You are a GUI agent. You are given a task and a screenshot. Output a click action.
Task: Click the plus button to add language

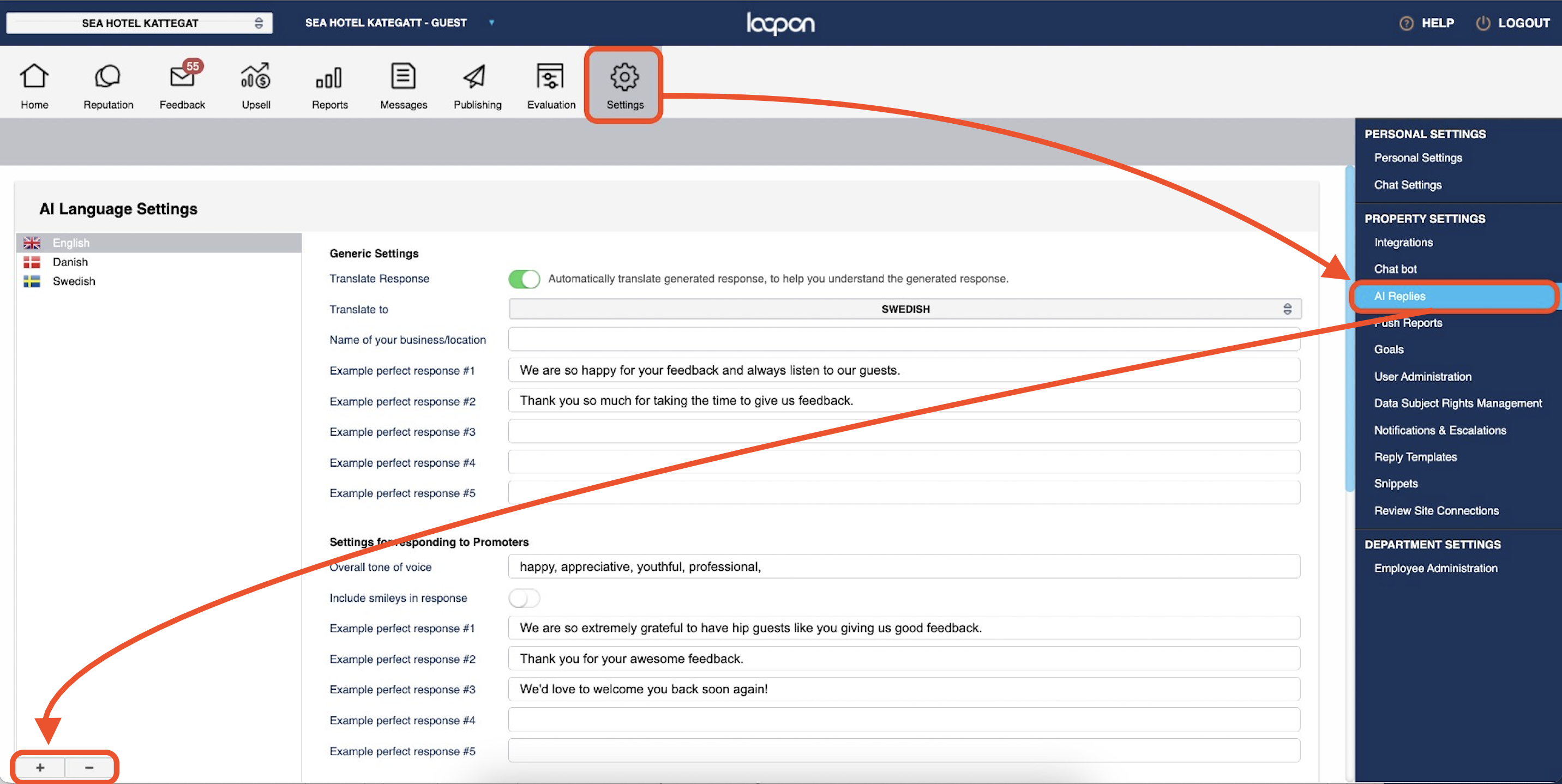click(40, 767)
